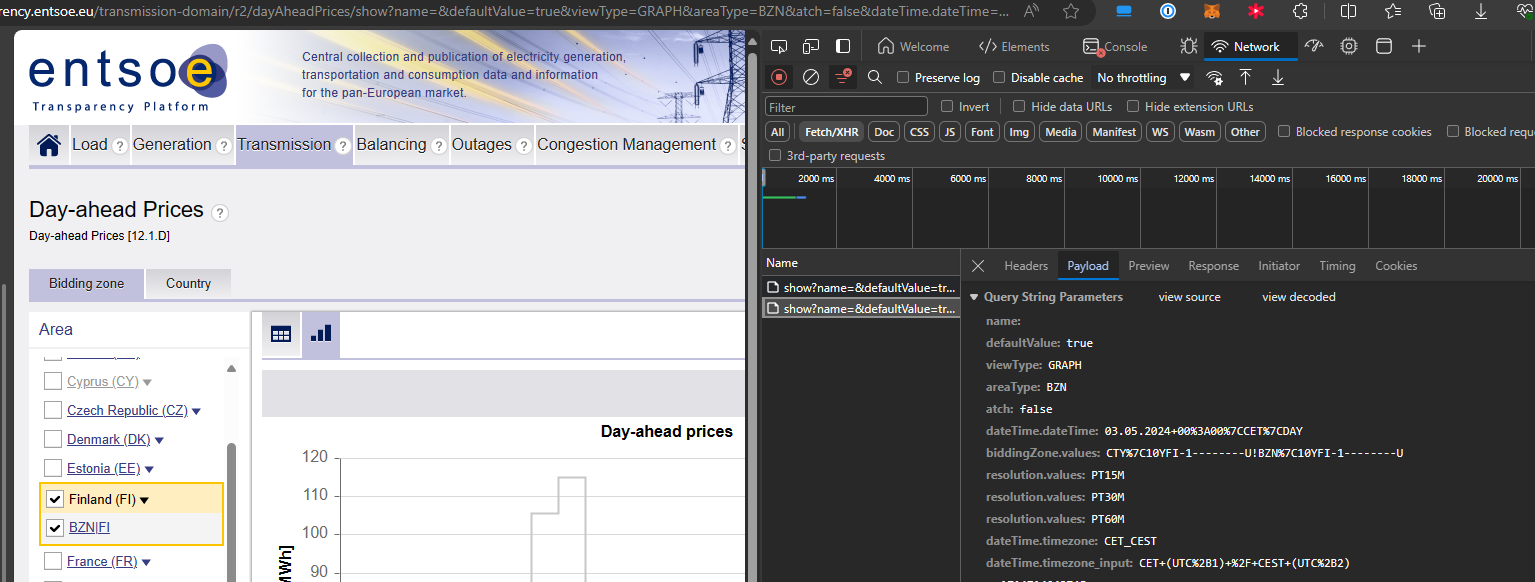This screenshot has width=1535, height=582.
Task: Expand the Denmark (DK) area arrow
Action: [x=159, y=440]
